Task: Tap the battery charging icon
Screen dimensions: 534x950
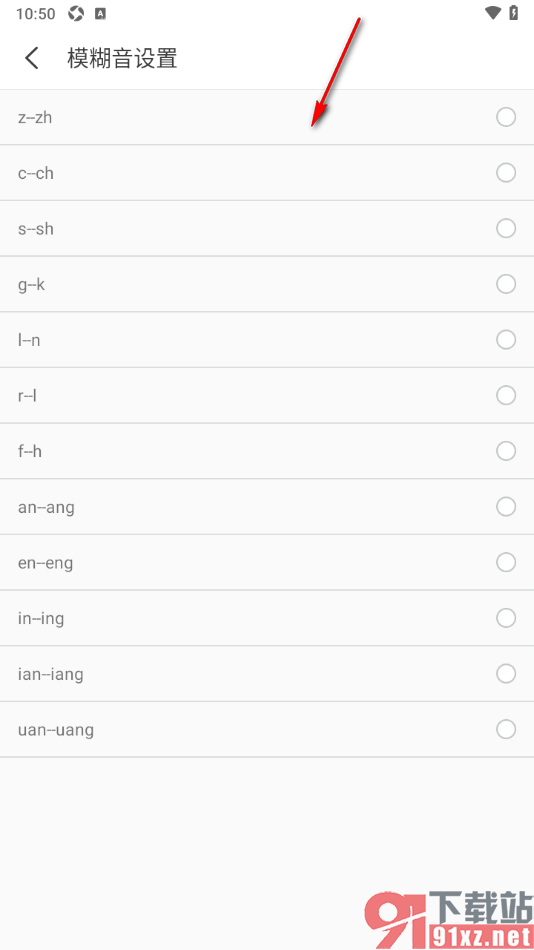Action: click(514, 13)
